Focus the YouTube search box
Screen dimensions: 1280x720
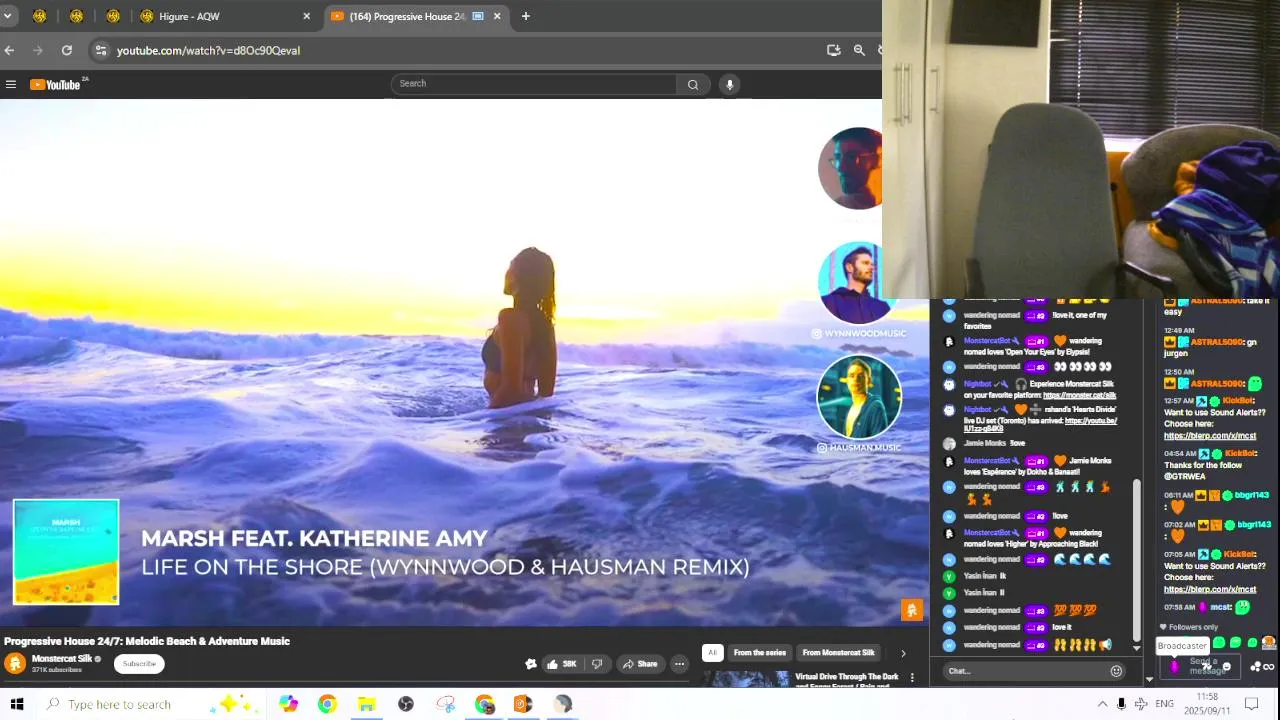534,84
